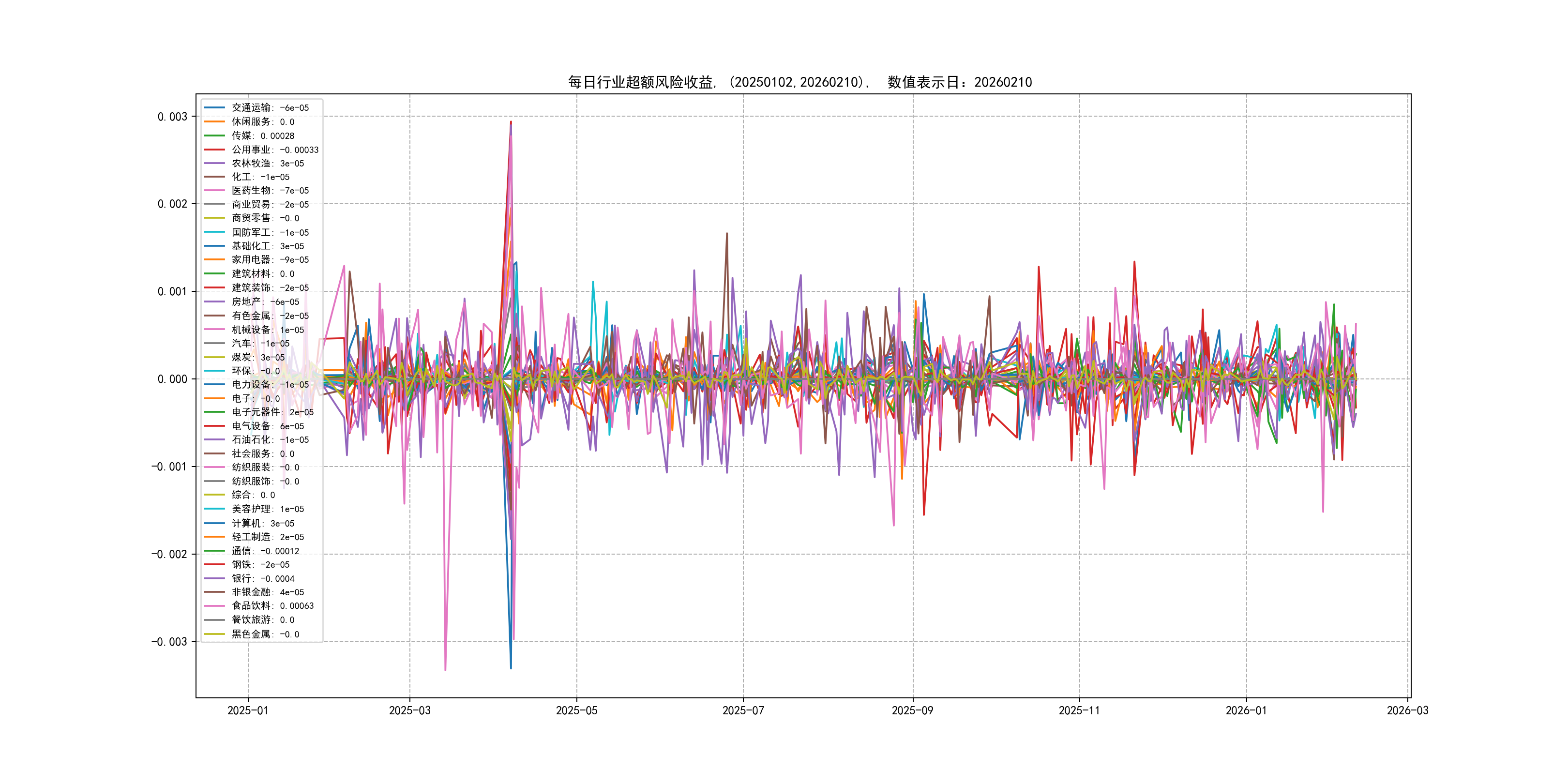Click the 银行: -0.0004 legend entry

tap(262, 578)
